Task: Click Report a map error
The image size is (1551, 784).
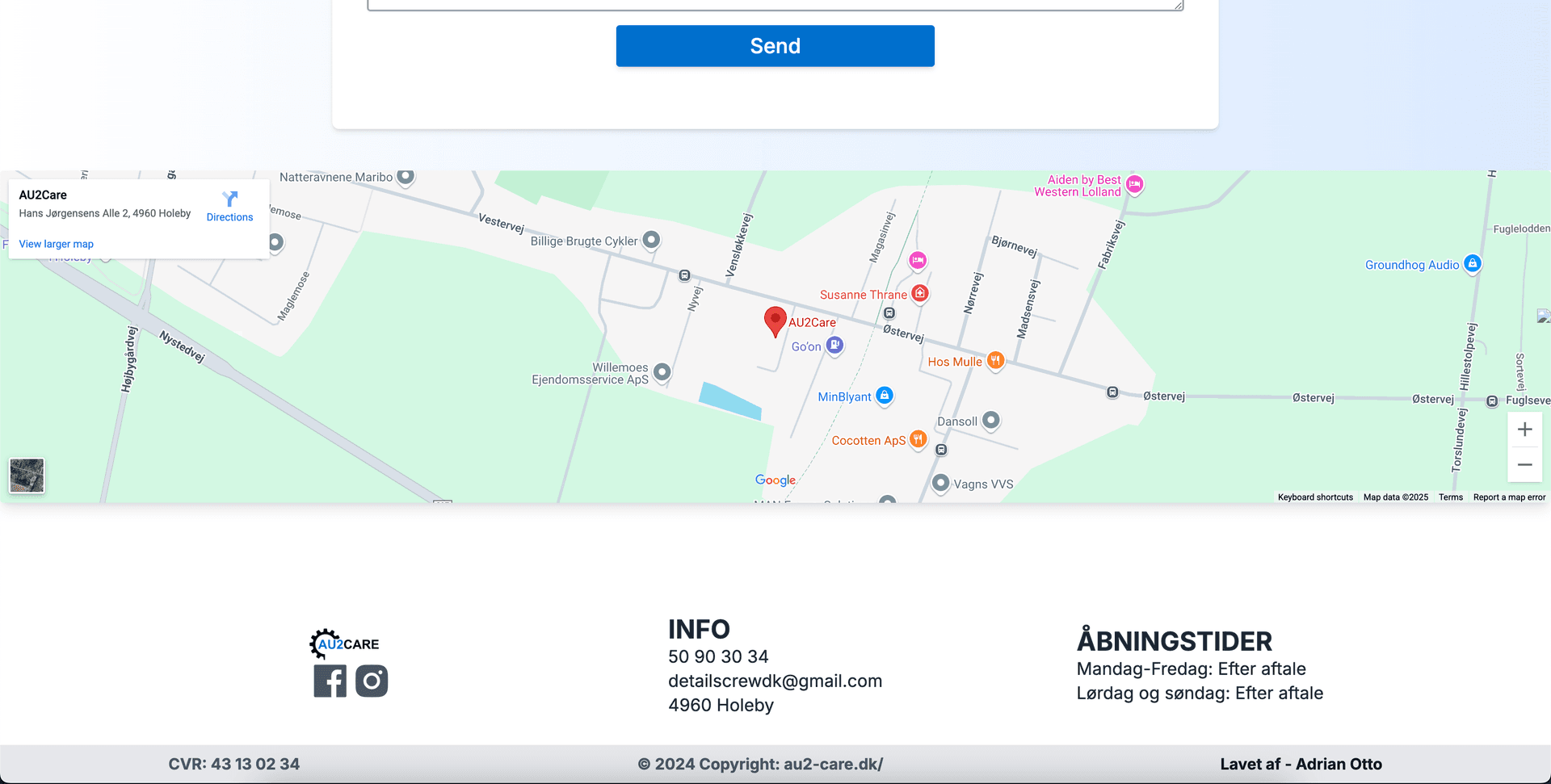Action: (x=1508, y=497)
